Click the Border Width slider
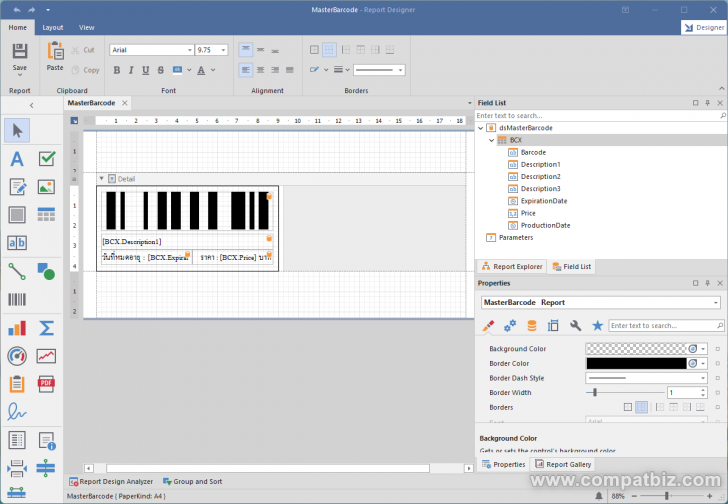The width and height of the screenshot is (728, 504). (625, 393)
